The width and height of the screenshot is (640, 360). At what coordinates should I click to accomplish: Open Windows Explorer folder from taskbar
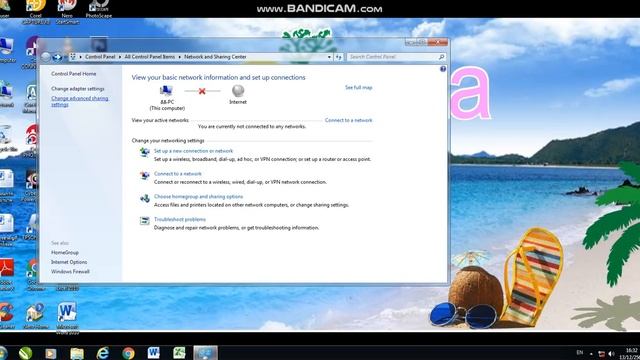click(x=76, y=353)
